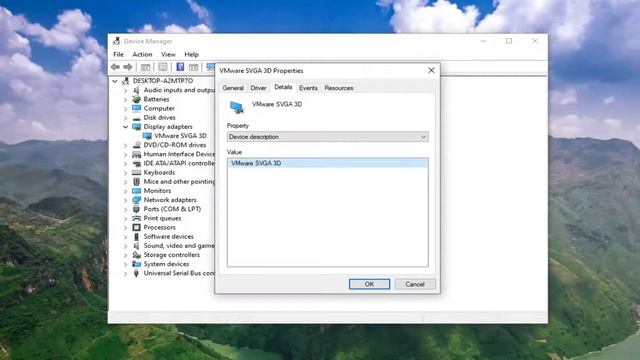Image resolution: width=640 pixels, height=360 pixels.
Task: Click the Show/Hide console tree toolbar icon
Action: pyautogui.click(x=145, y=67)
